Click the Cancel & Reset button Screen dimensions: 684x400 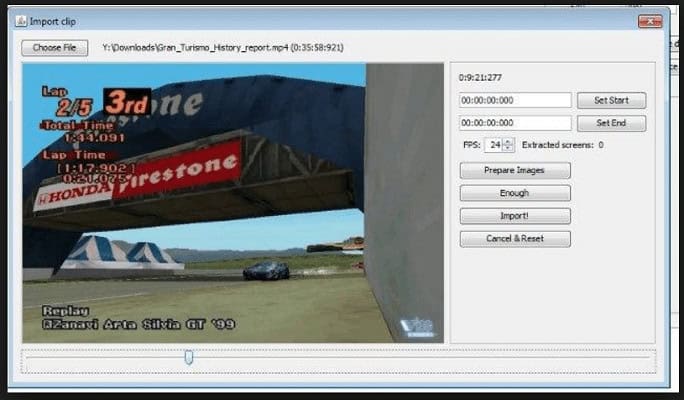pos(515,239)
